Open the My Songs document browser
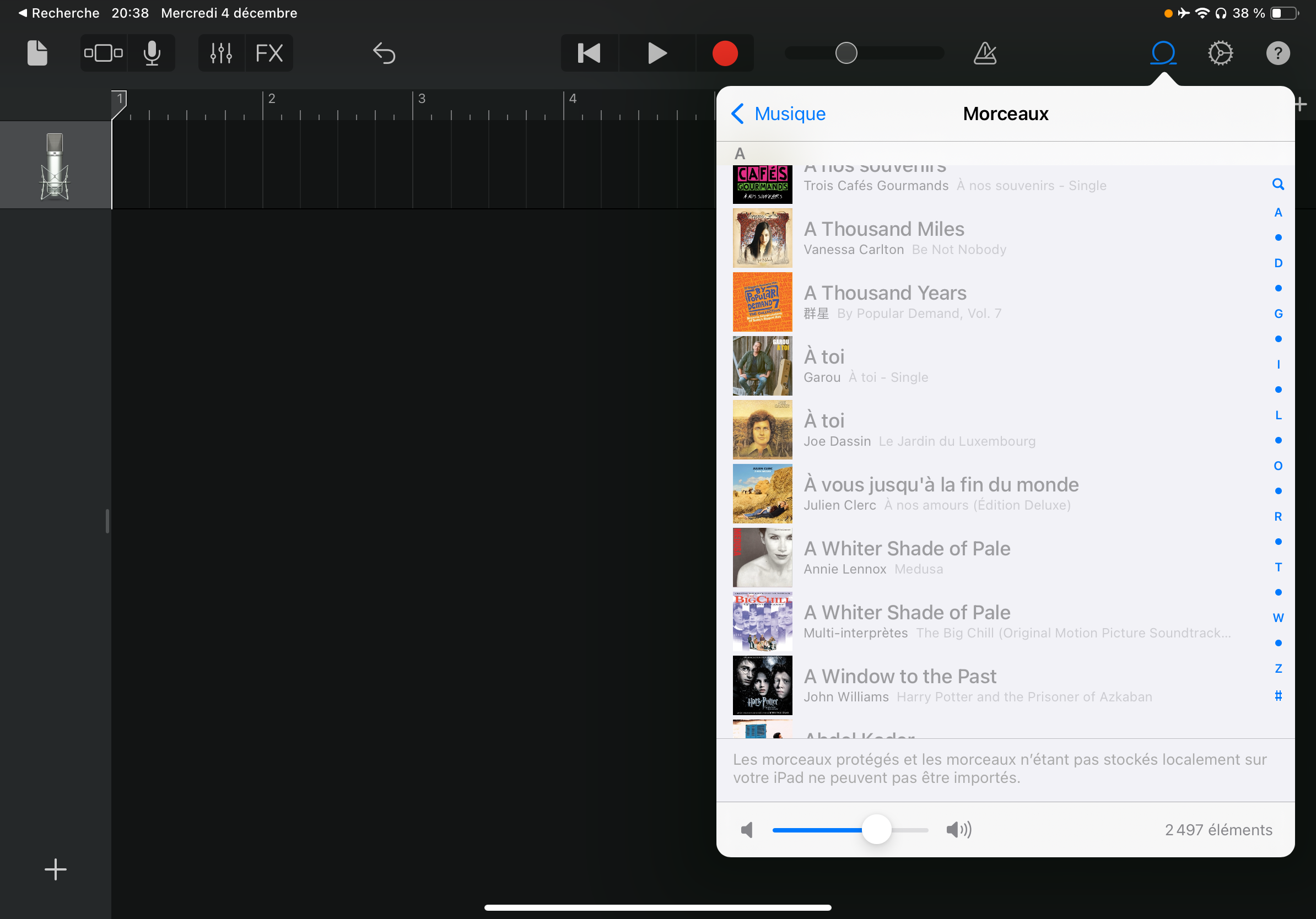This screenshot has width=1316, height=919. click(x=37, y=53)
